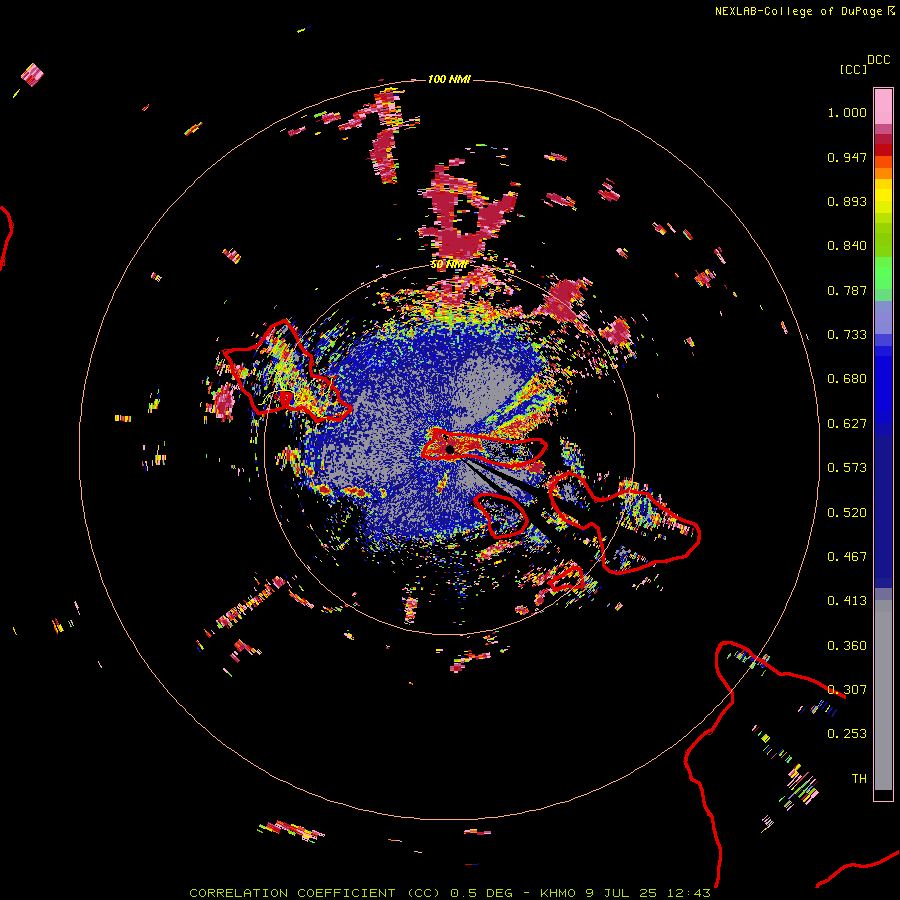Click the black radar site dot at center
Image resolution: width=900 pixels, height=900 pixels.
click(450, 449)
